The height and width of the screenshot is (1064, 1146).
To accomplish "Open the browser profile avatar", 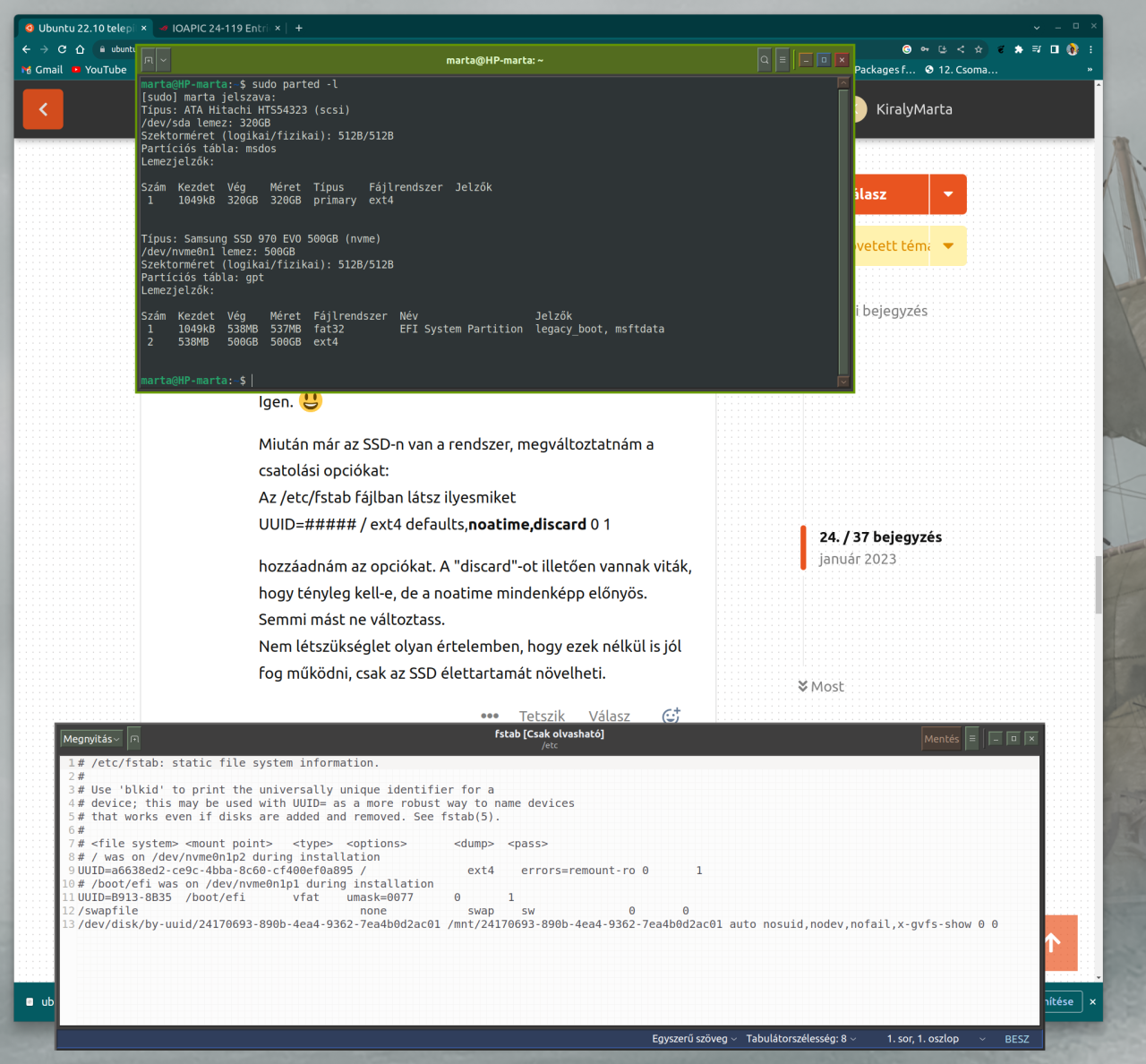I will pyautogui.click(x=1073, y=49).
